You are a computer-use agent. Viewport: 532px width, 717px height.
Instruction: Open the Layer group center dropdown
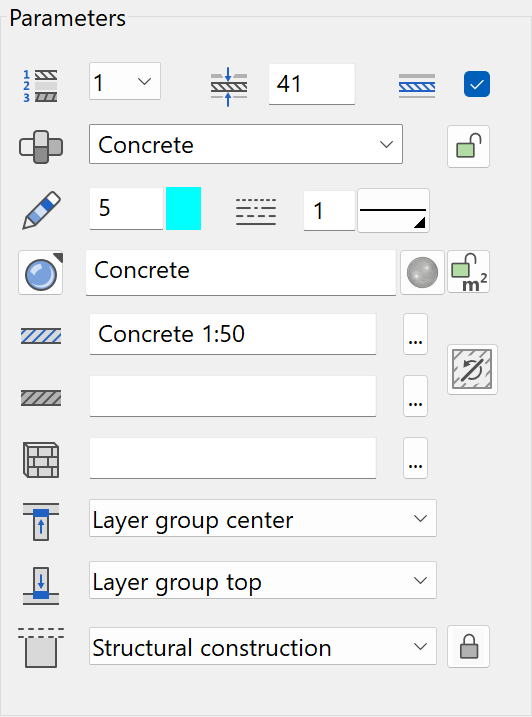coord(263,518)
